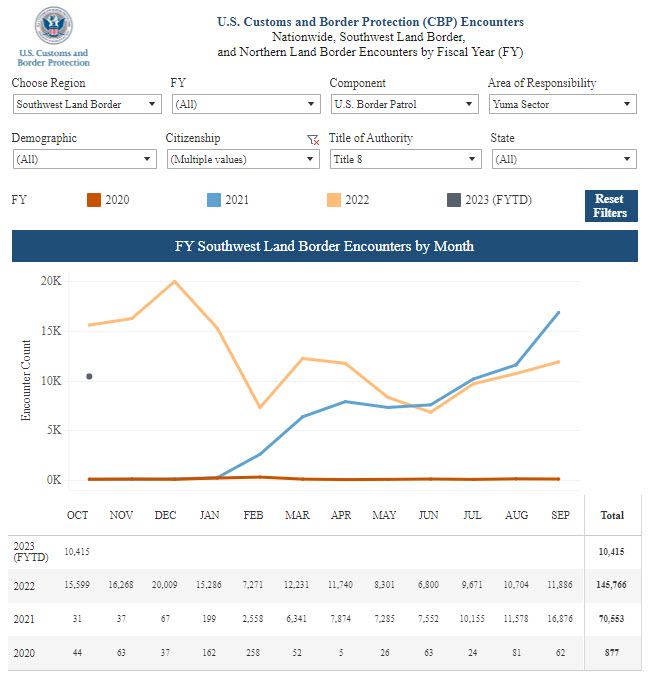Image resolution: width=651 pixels, height=674 pixels.
Task: Highlight the 2023 (FYTD) legend swatch
Action: (x=453, y=200)
